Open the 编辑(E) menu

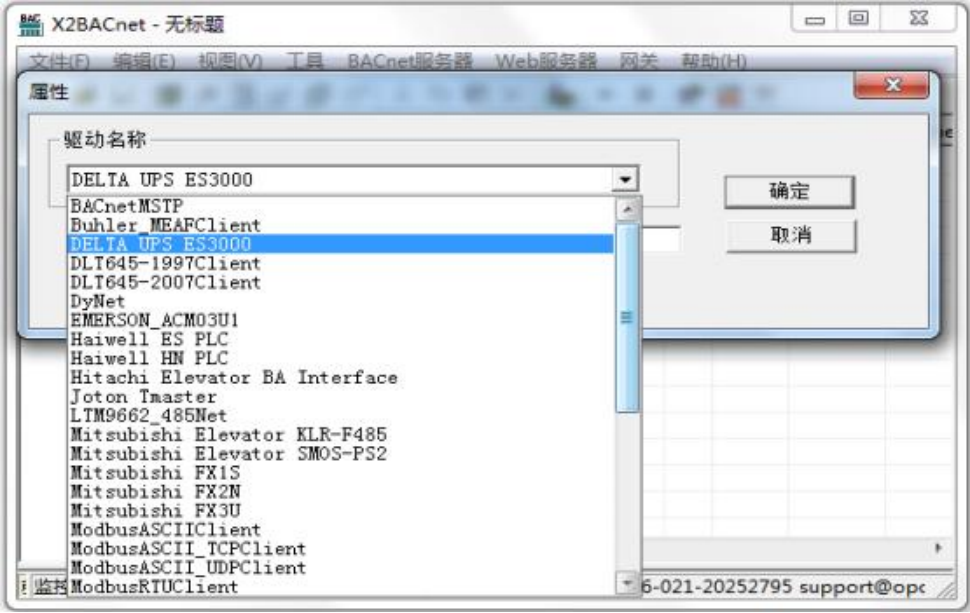point(144,61)
